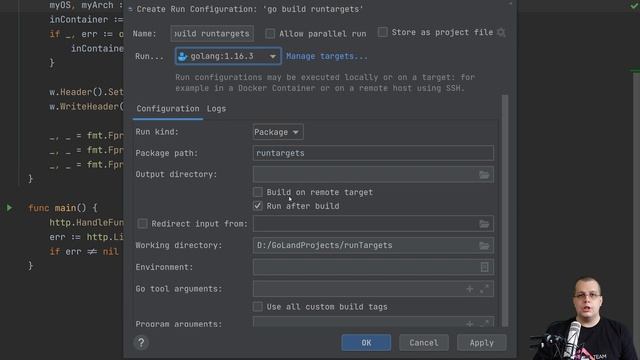Image resolution: width=640 pixels, height=360 pixels.
Task: Expand the Go tool arguments field
Action: (x=484, y=289)
